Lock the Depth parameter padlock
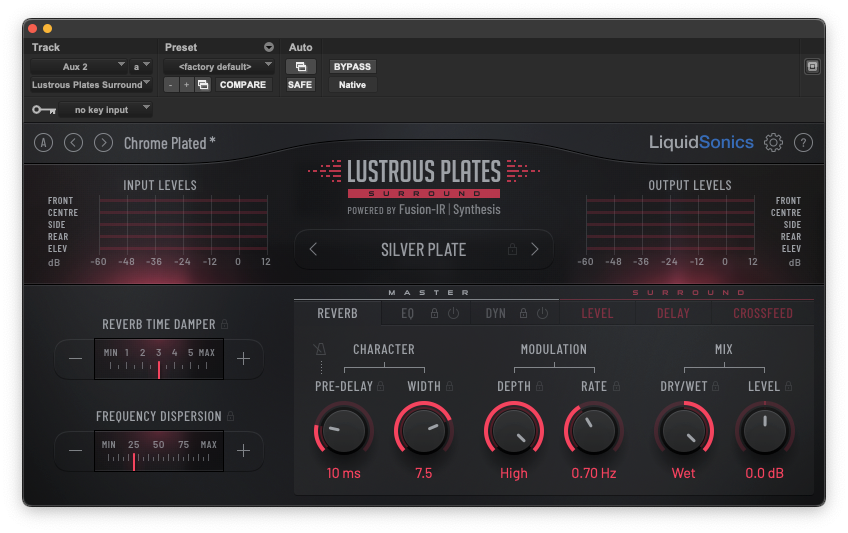Screen dimensions: 848x533 [x=540, y=386]
